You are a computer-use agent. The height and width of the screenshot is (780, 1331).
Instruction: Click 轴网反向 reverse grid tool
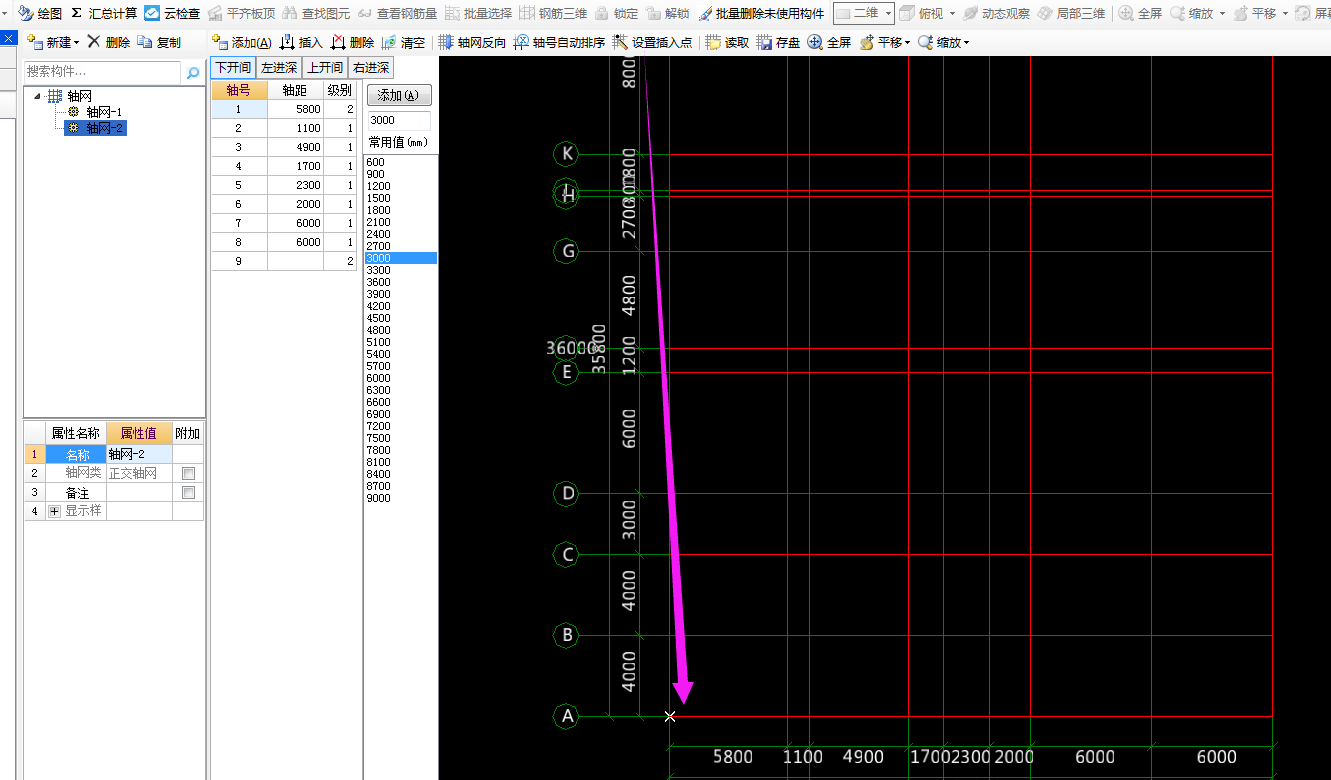pyautogui.click(x=472, y=43)
